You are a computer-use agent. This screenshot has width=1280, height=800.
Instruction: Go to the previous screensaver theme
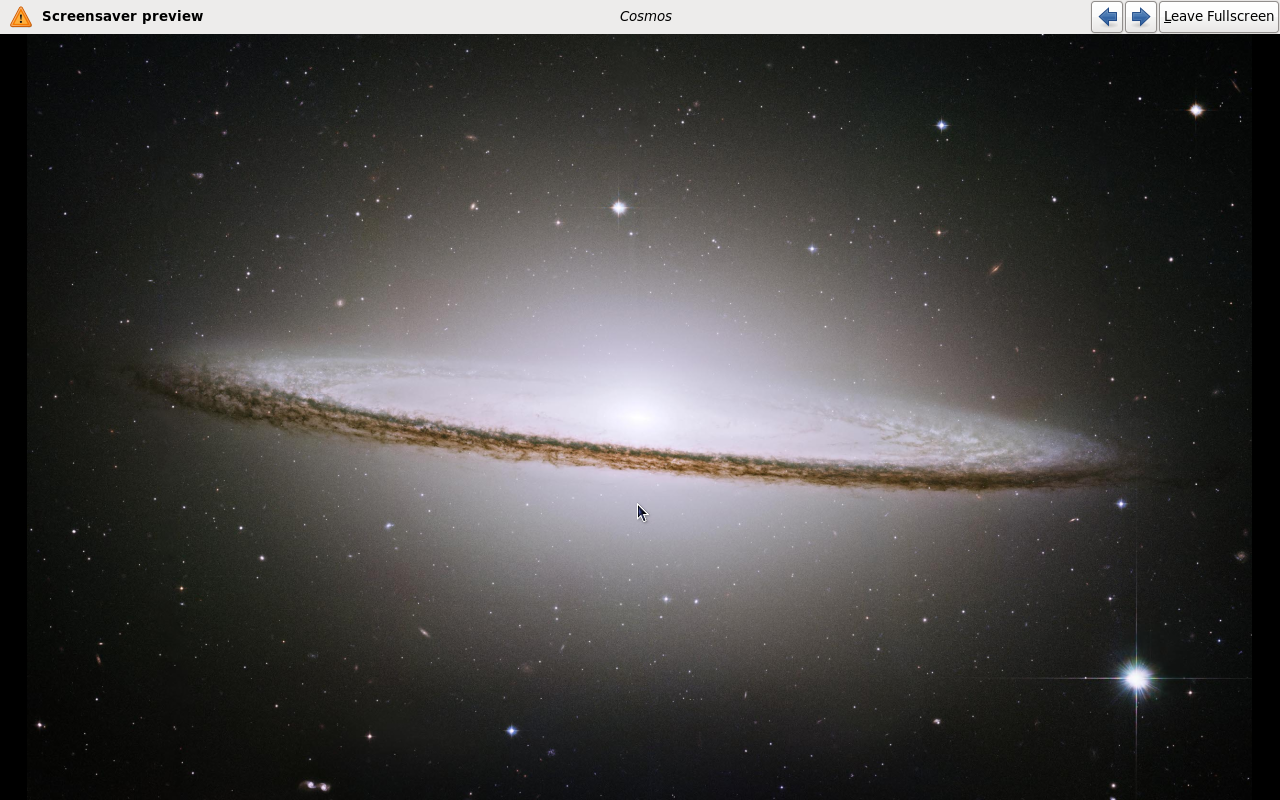[x=1107, y=17]
